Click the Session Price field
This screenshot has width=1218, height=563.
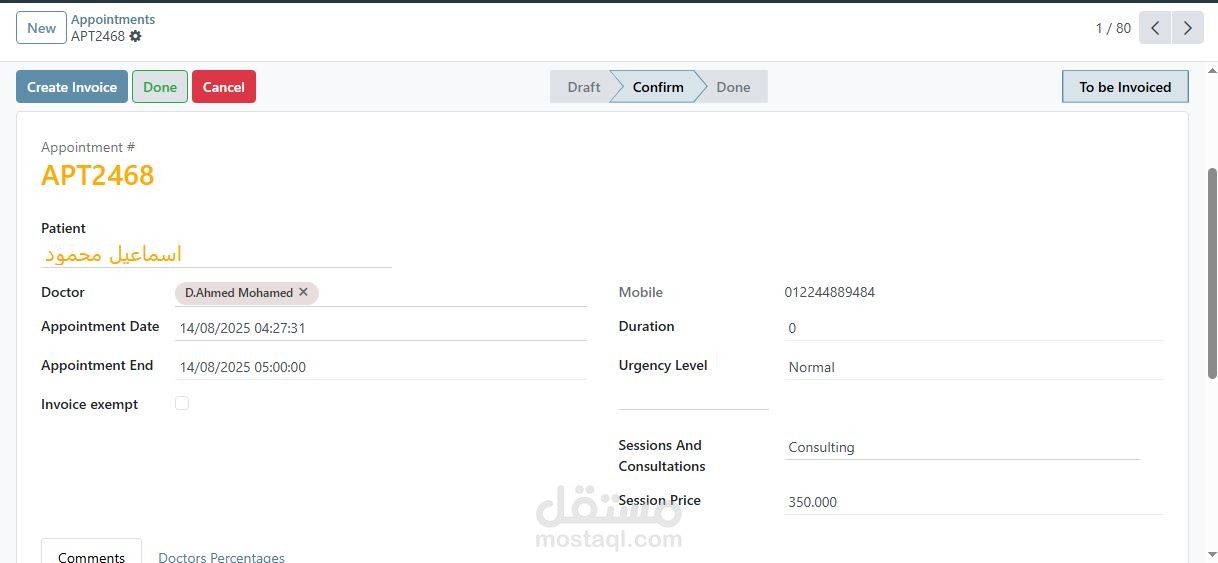click(975, 502)
